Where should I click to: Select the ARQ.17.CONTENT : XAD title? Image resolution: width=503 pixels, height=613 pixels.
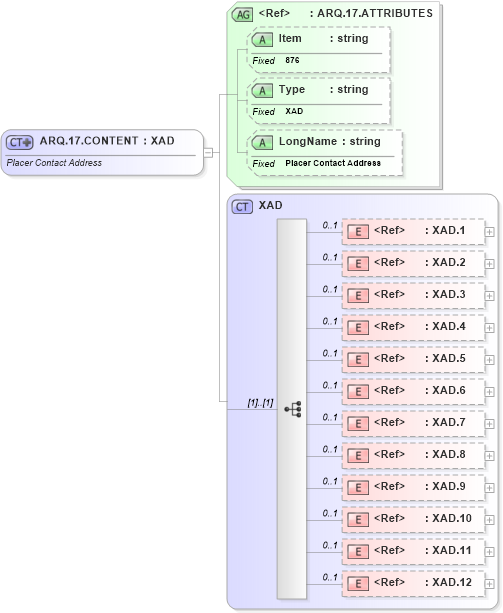[x=107, y=141]
